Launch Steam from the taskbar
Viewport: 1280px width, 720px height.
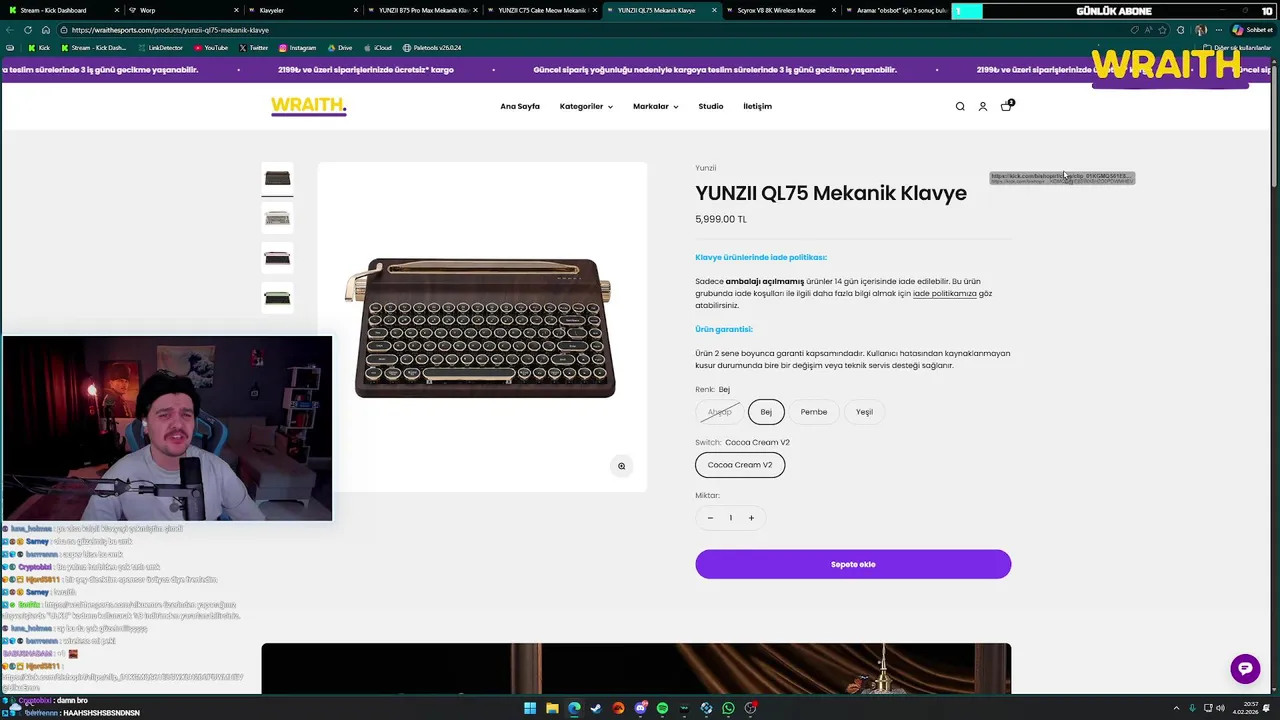tap(596, 709)
